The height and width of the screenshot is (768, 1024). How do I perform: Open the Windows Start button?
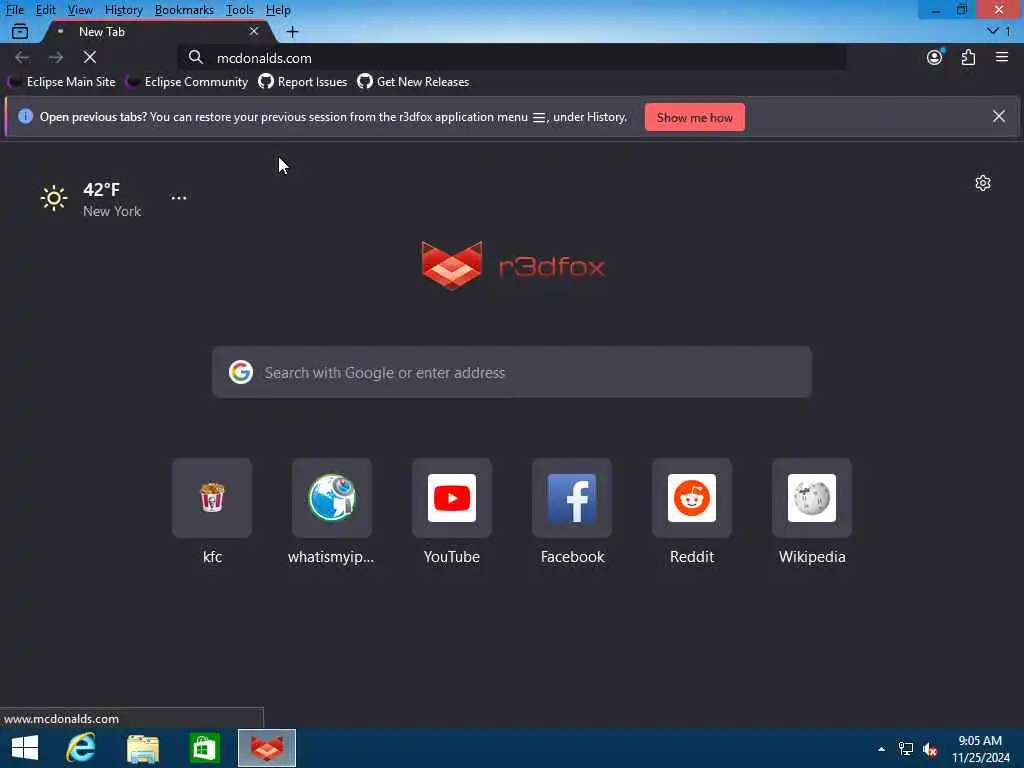point(25,748)
